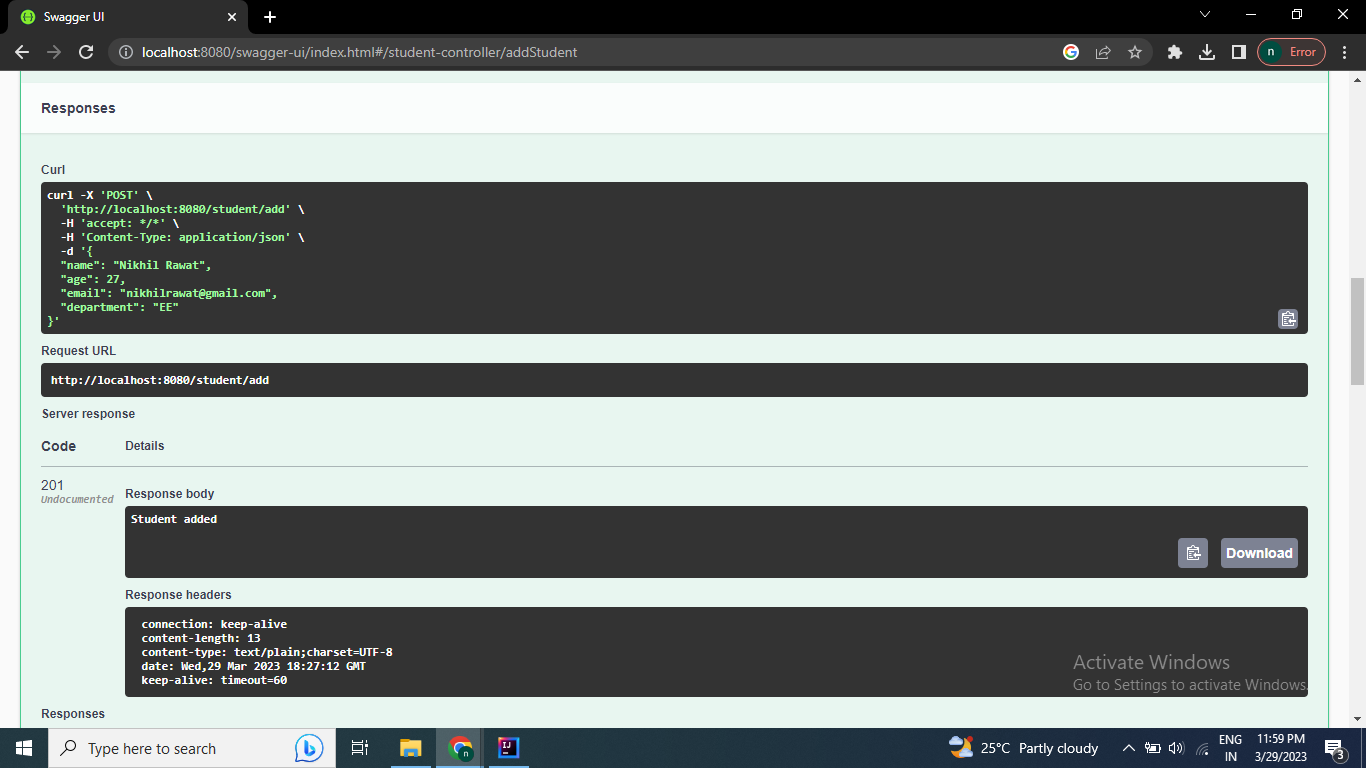Copy the response body using its clipboard icon

1193,552
